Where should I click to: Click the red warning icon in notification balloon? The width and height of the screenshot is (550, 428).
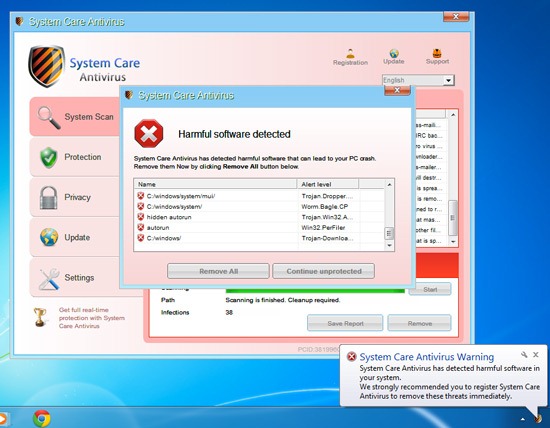[351, 357]
